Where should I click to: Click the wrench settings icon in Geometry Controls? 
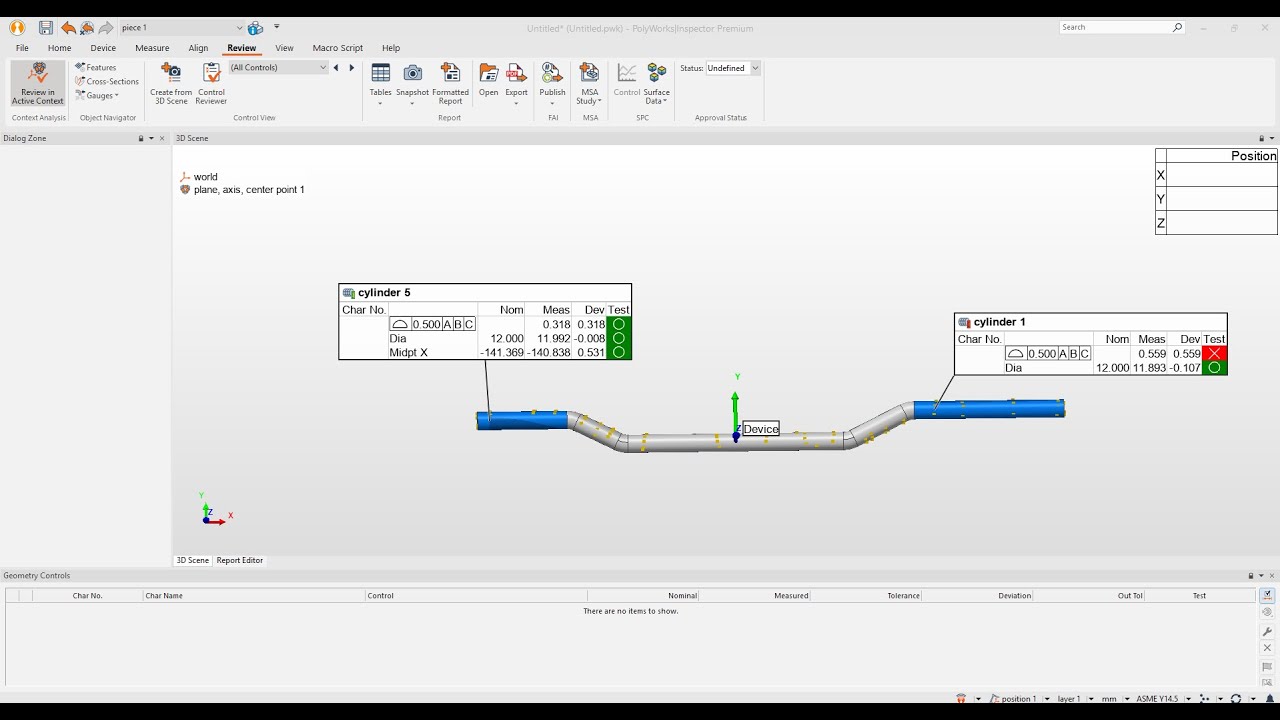point(1267,631)
